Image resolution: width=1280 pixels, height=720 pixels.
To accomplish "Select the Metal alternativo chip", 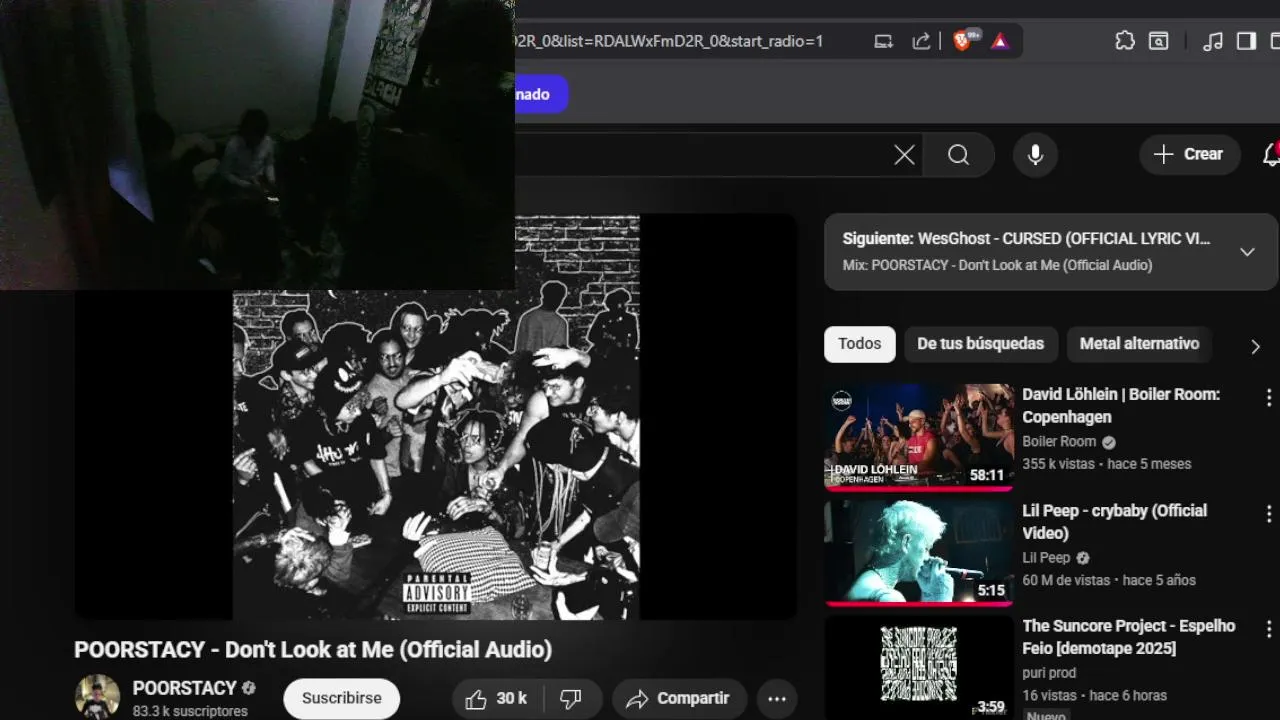I will pos(1139,344).
